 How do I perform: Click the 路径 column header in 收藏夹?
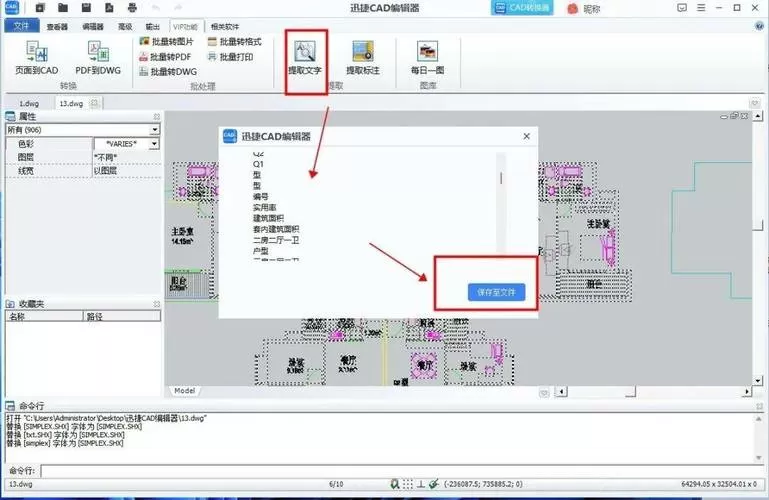point(122,317)
